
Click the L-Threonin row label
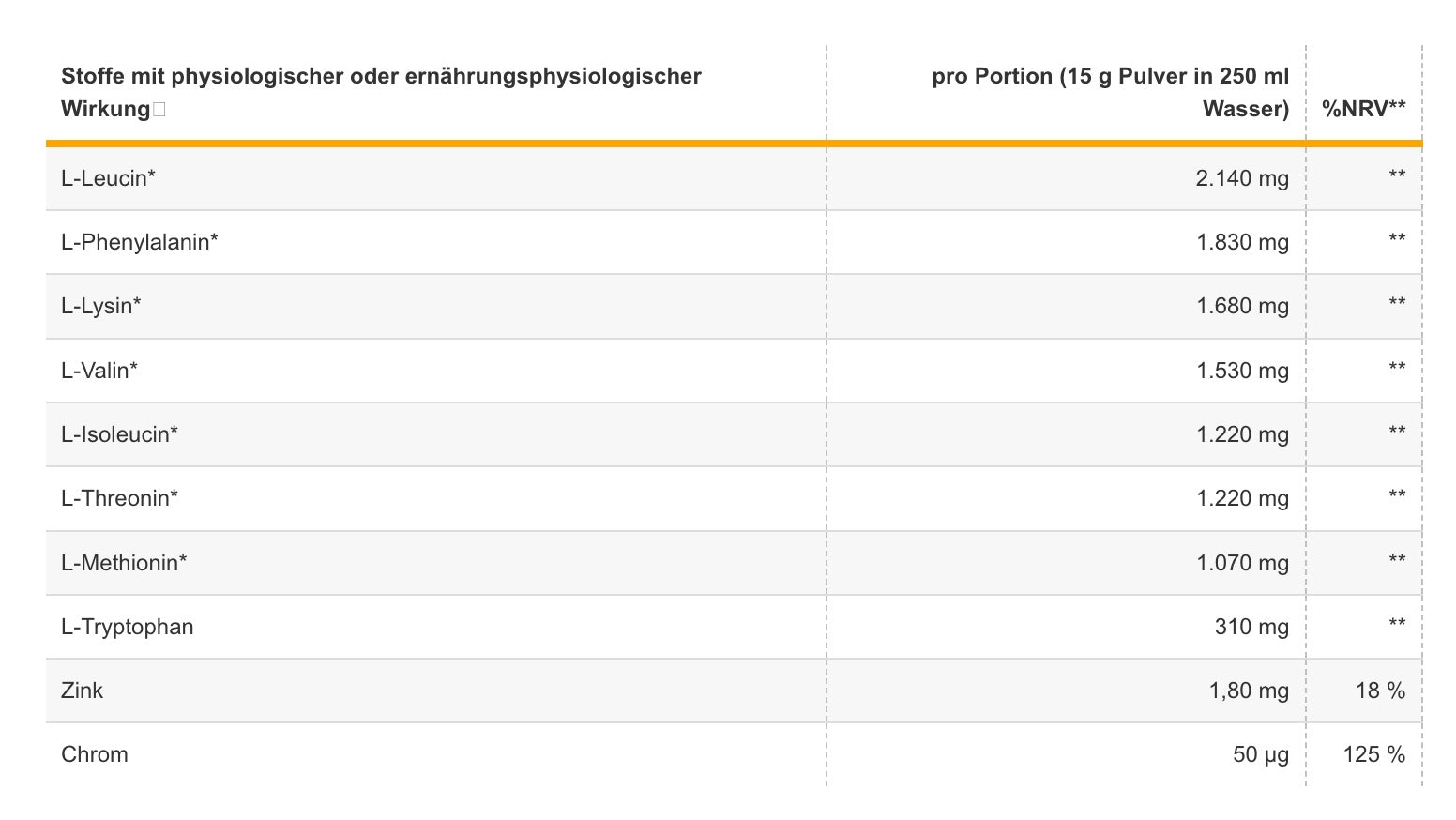tap(119, 498)
